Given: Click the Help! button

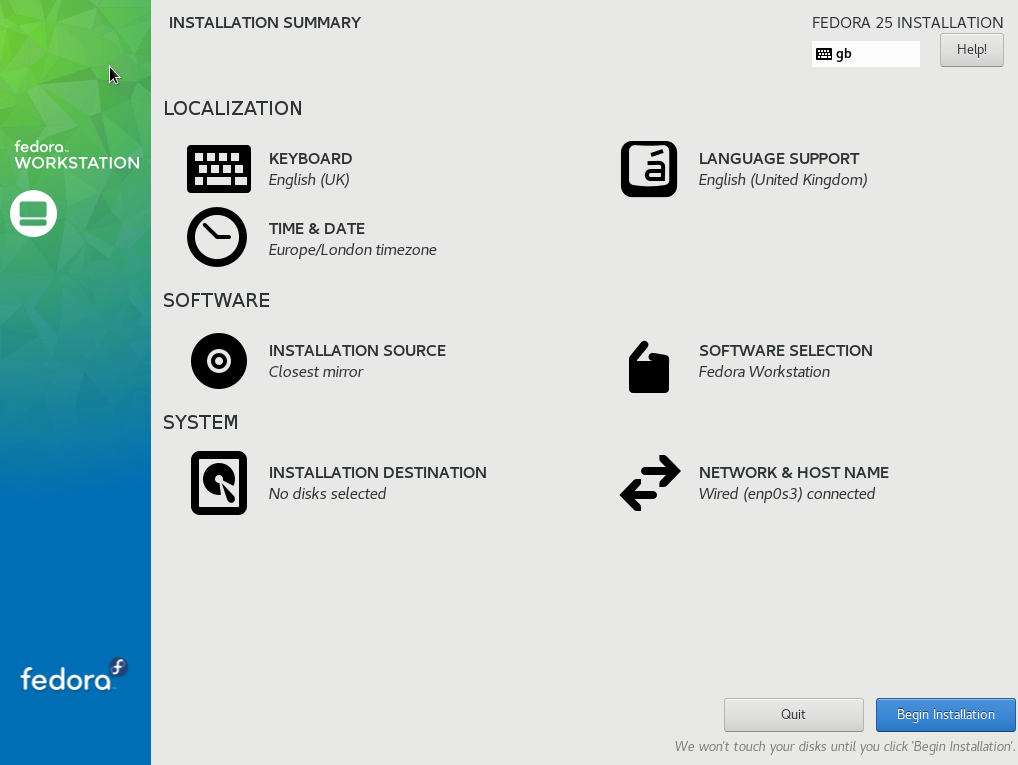Looking at the screenshot, I should click(x=971, y=50).
